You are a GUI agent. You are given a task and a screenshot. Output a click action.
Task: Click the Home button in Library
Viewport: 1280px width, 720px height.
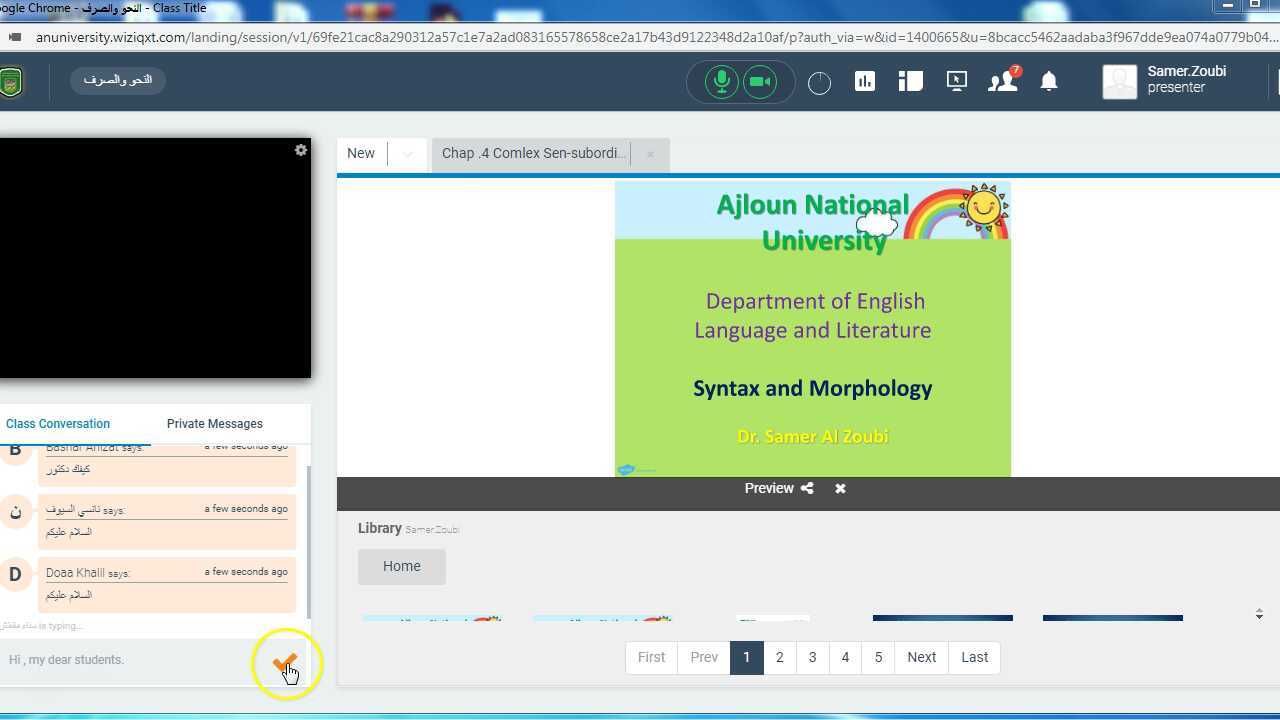pos(401,566)
